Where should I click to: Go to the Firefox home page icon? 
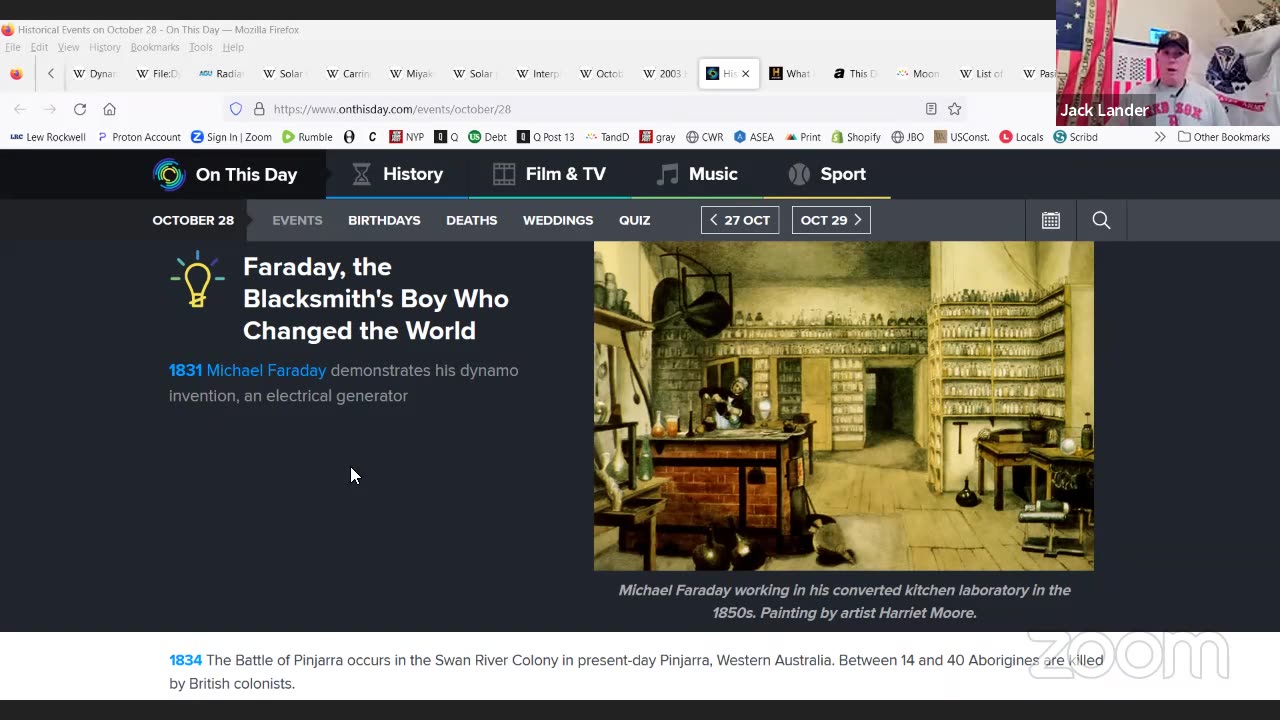[110, 109]
